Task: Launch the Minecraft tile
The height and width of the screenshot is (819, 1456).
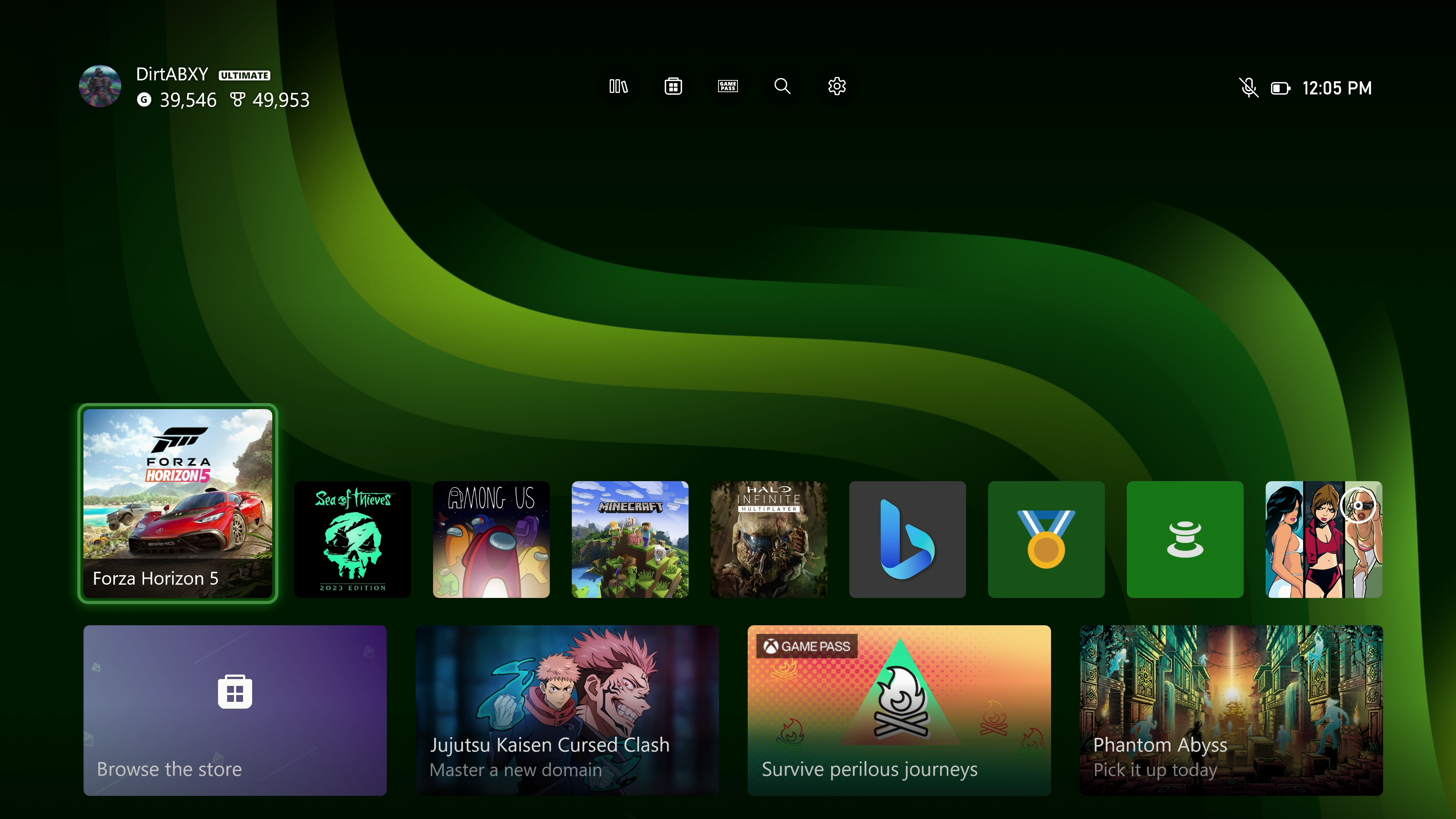Action: pos(630,539)
